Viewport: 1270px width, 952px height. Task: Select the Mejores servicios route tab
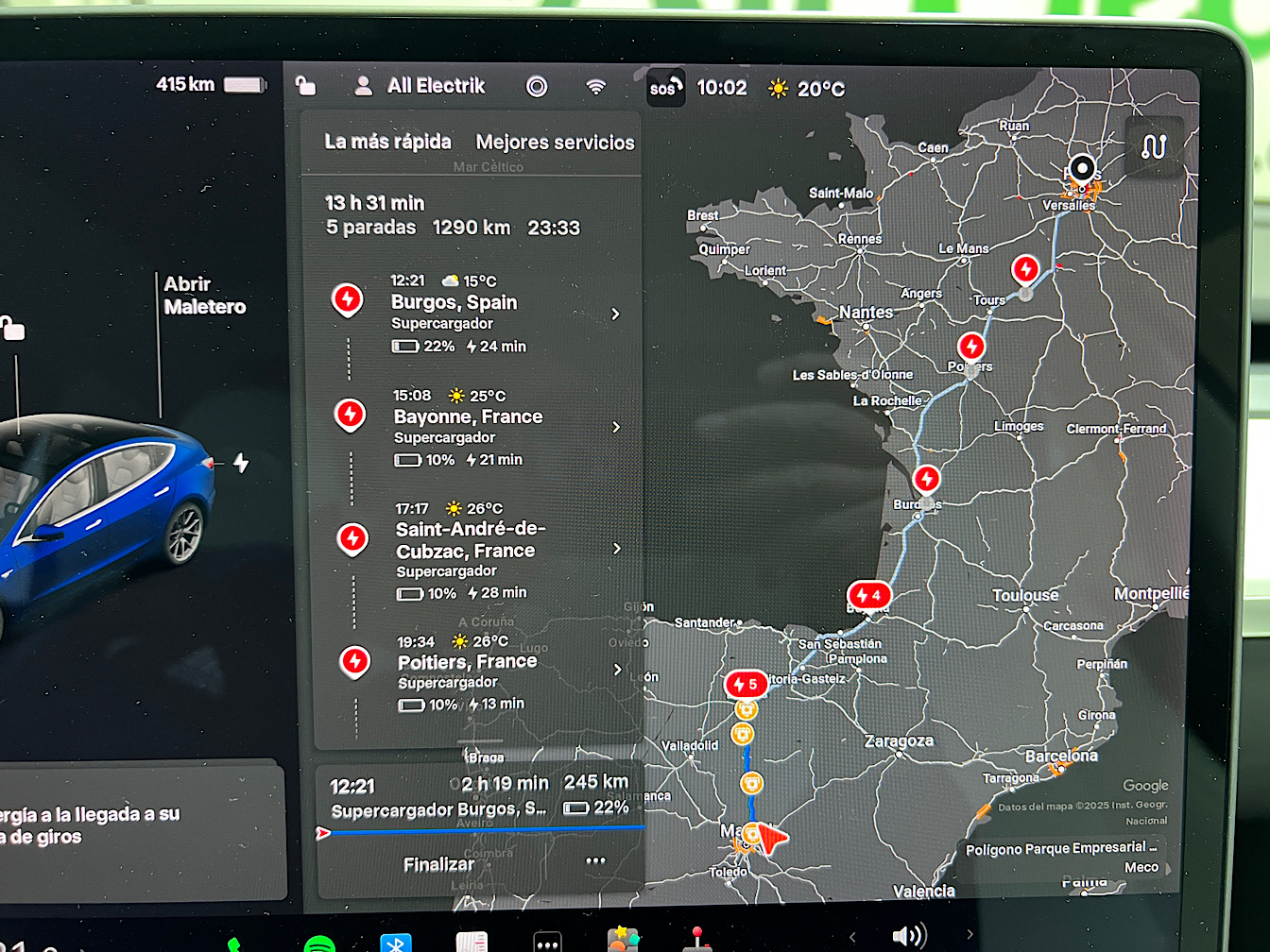[555, 143]
